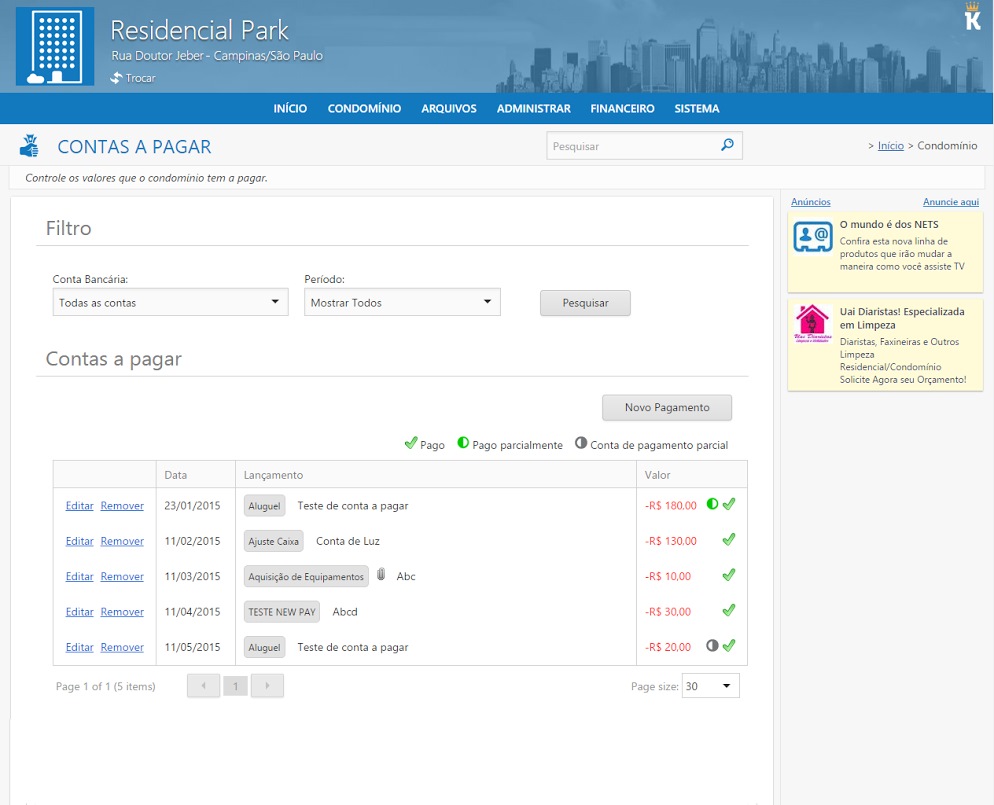Click the Pesquisar filter button

click(585, 303)
